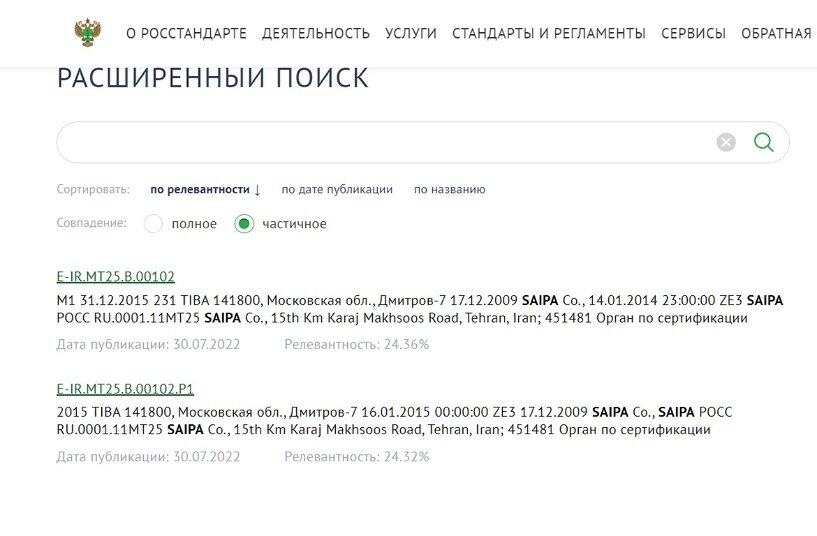Sort results по названию
Image resolution: width=817 pixels, height=536 pixels.
pos(449,190)
